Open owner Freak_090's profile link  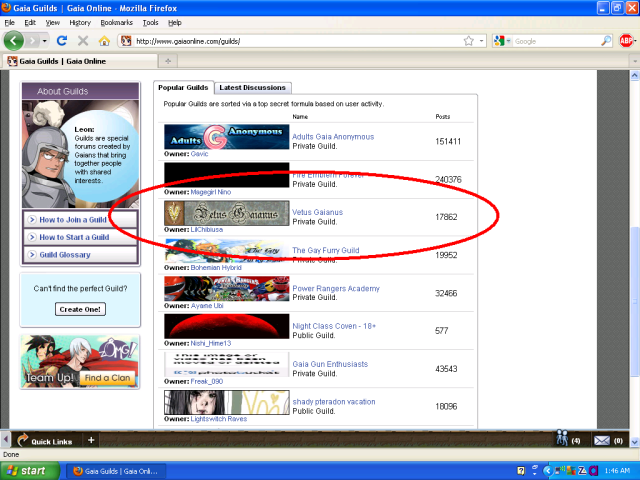tap(207, 381)
